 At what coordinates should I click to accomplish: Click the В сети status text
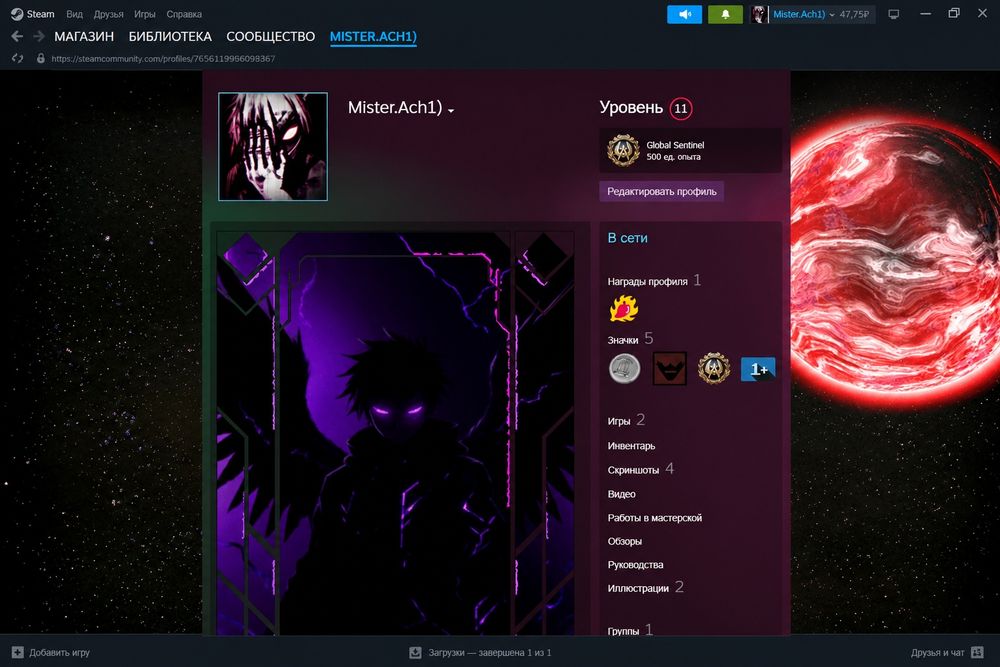628,238
